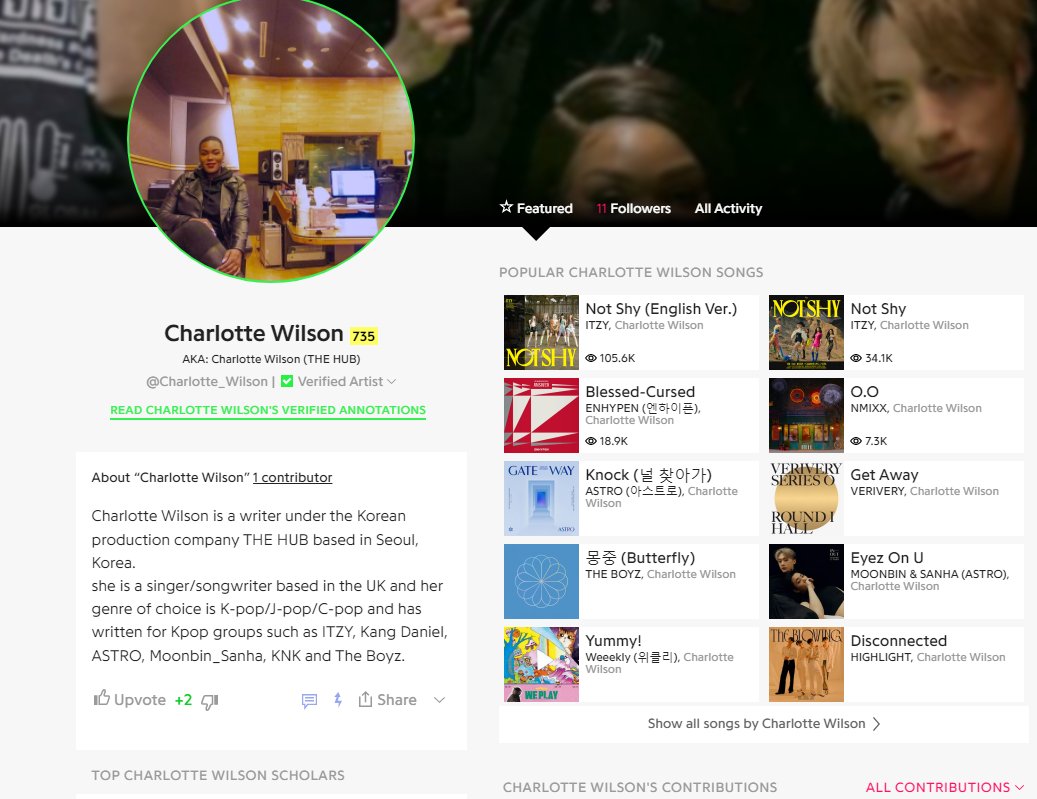Click the green verified checkmark icon

pyautogui.click(x=287, y=381)
